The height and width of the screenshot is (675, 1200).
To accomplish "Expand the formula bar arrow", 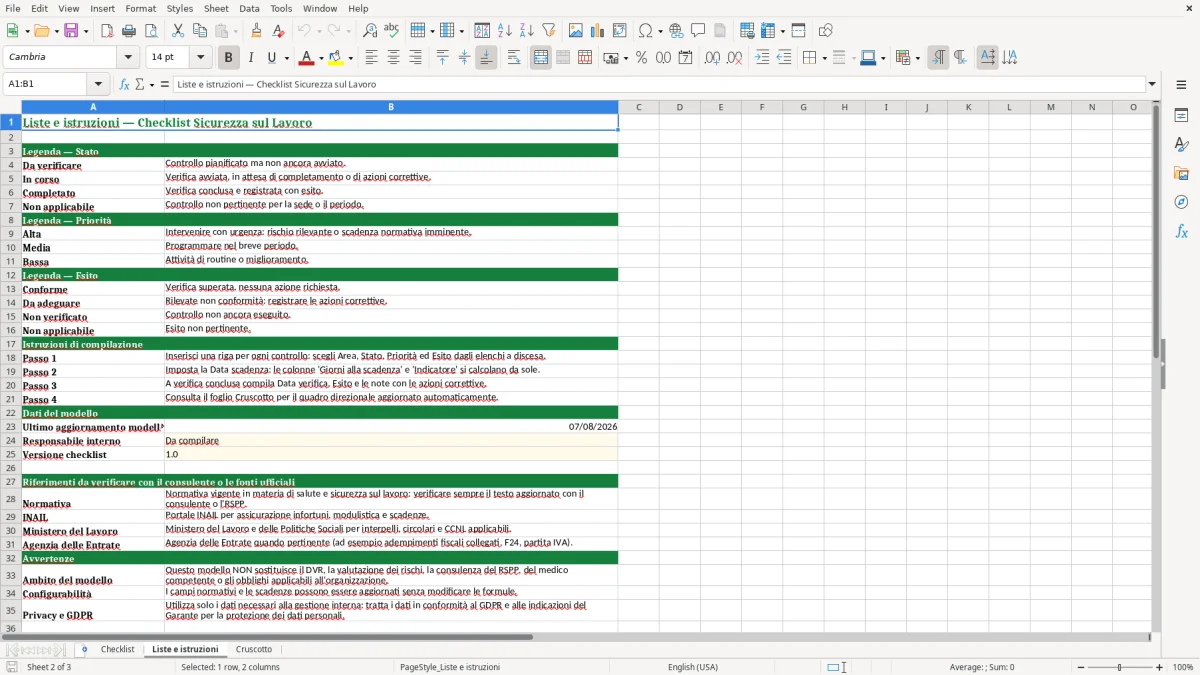I will [x=1152, y=85].
